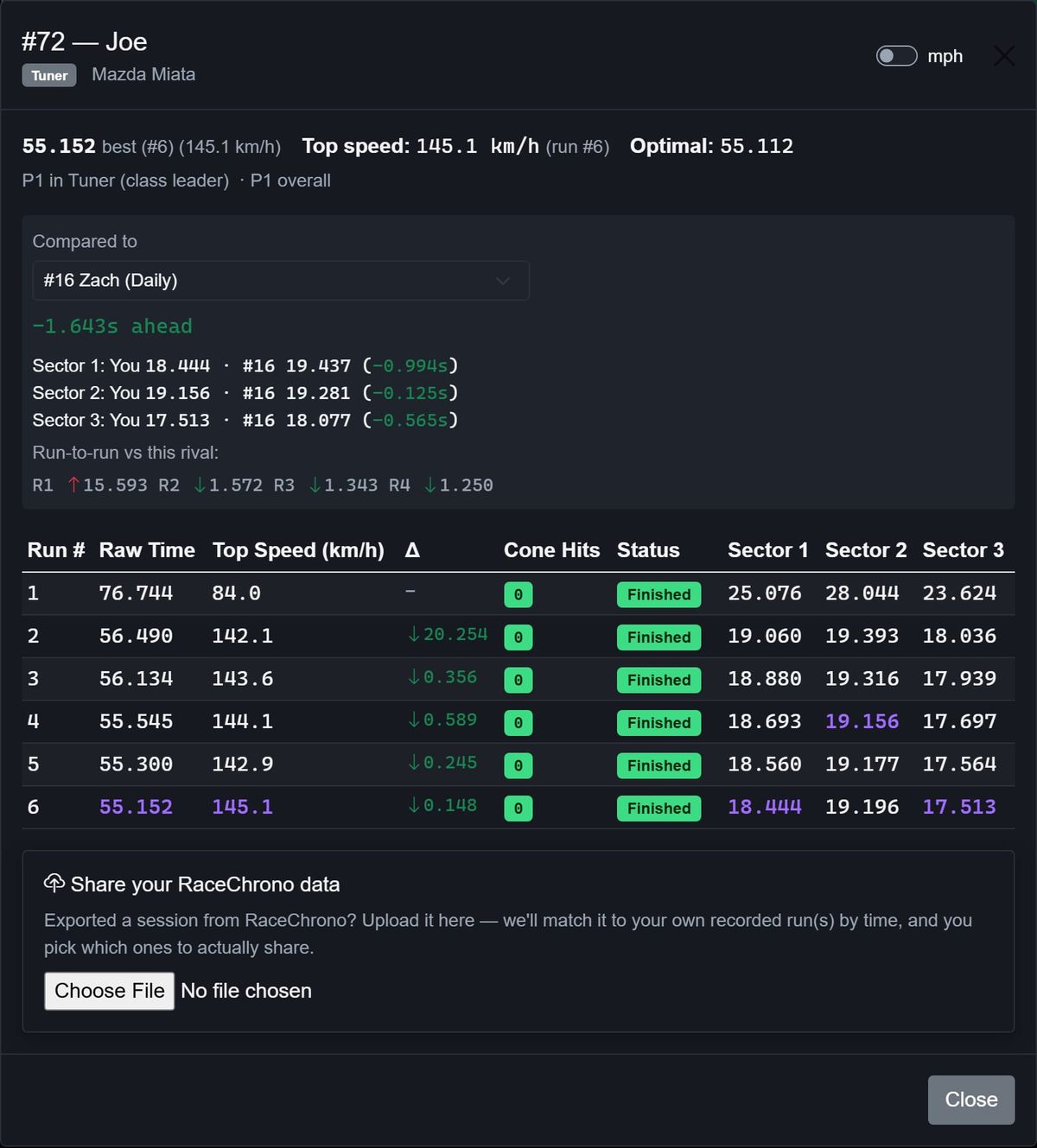This screenshot has width=1037, height=1148.
Task: Click the purple 17.513 sector 3 time in table
Action: (959, 807)
